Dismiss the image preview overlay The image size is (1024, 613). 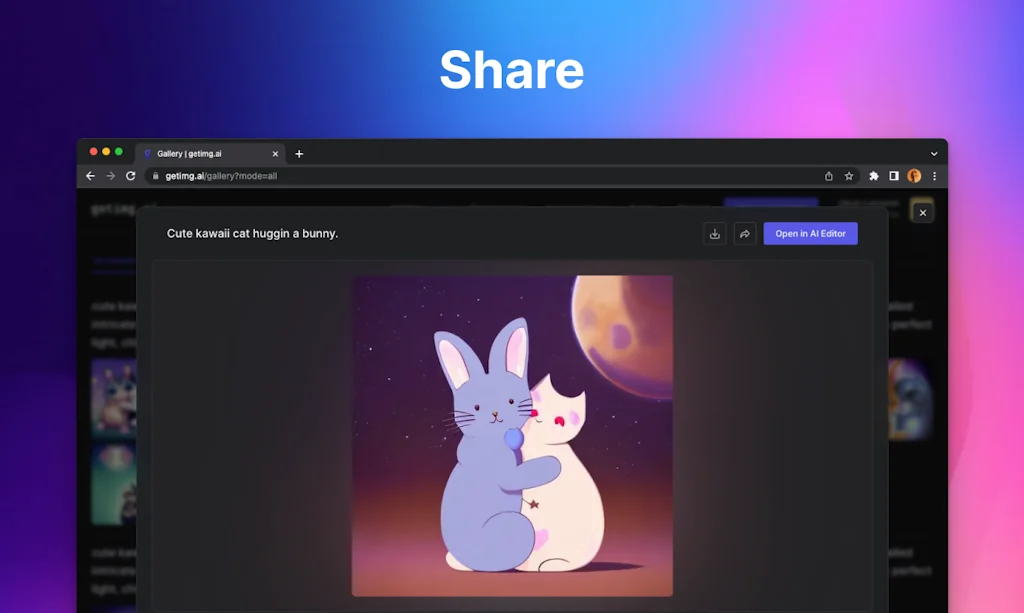pos(921,212)
